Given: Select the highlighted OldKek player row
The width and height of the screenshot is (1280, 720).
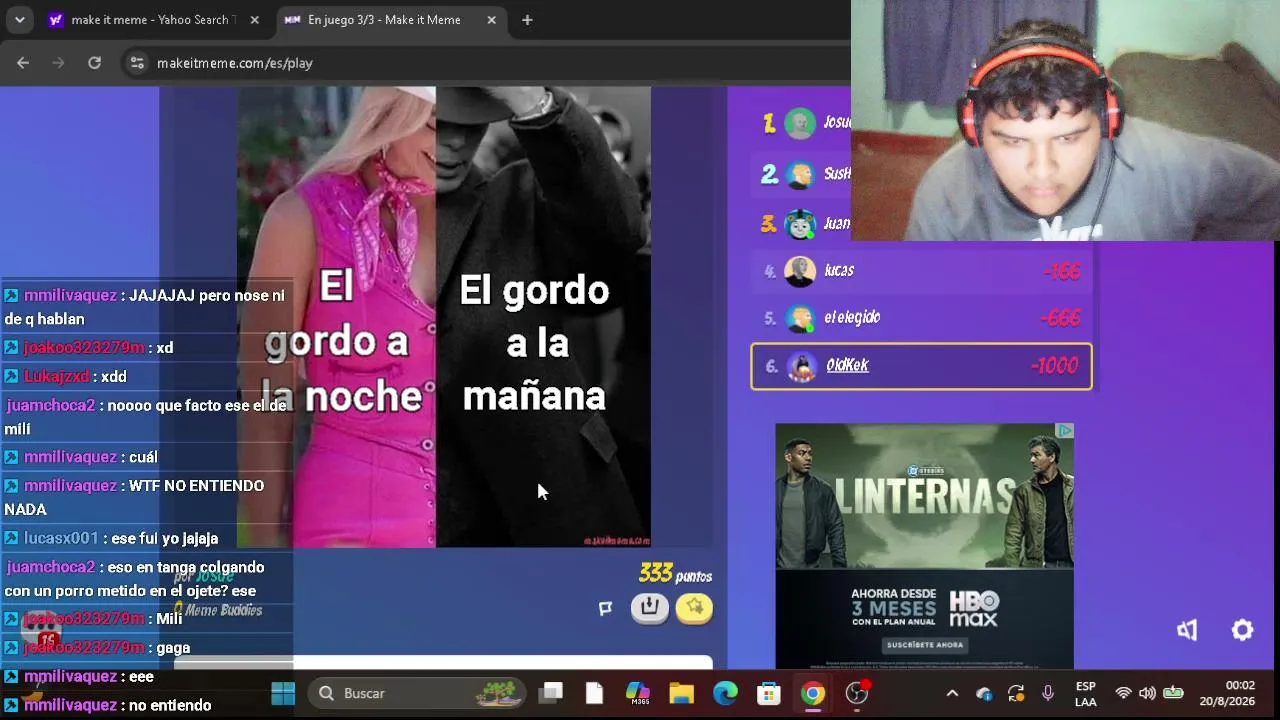Looking at the screenshot, I should [x=921, y=366].
